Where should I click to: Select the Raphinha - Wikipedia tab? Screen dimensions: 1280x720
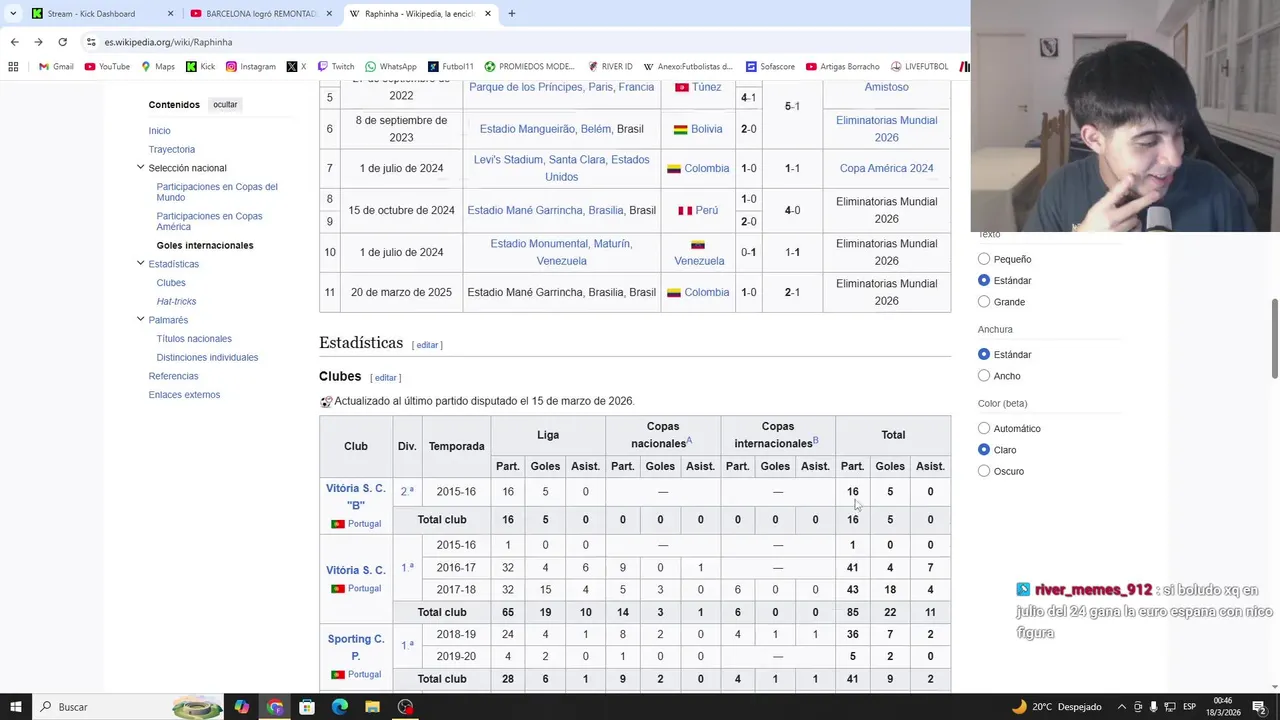tap(418, 14)
